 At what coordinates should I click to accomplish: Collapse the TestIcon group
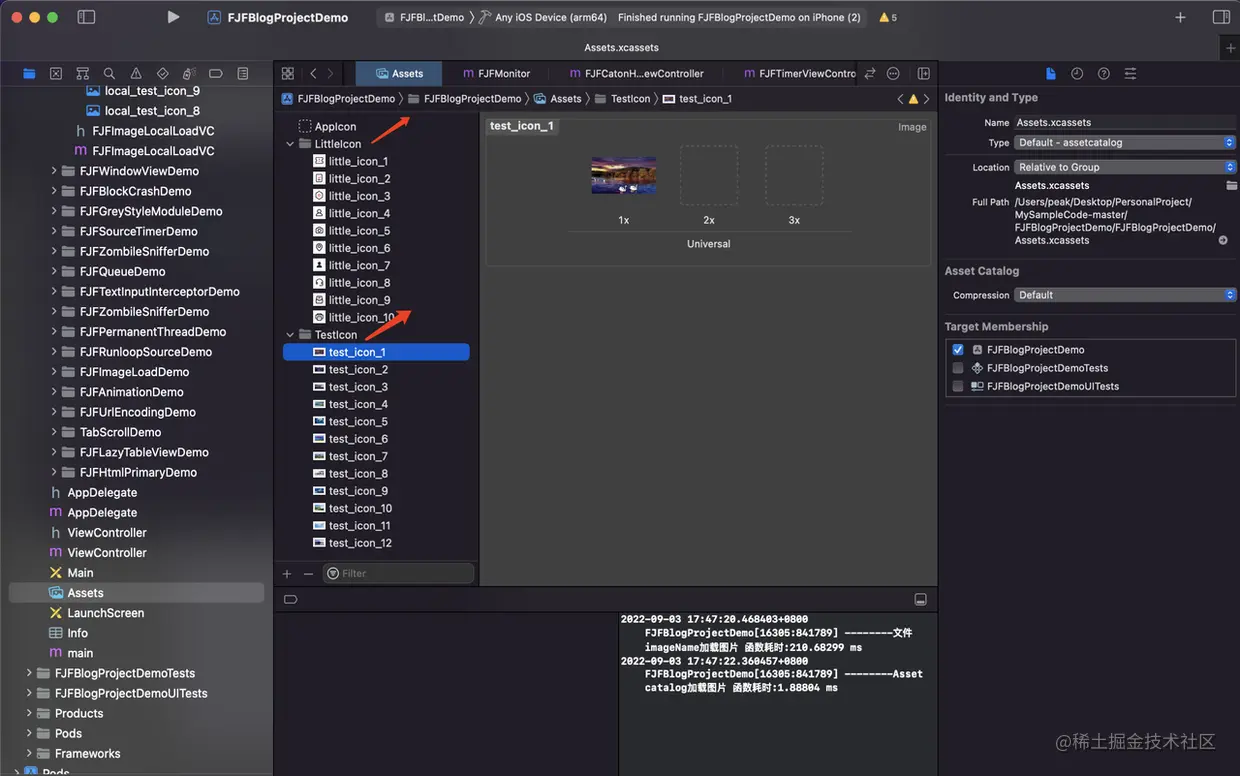point(291,335)
